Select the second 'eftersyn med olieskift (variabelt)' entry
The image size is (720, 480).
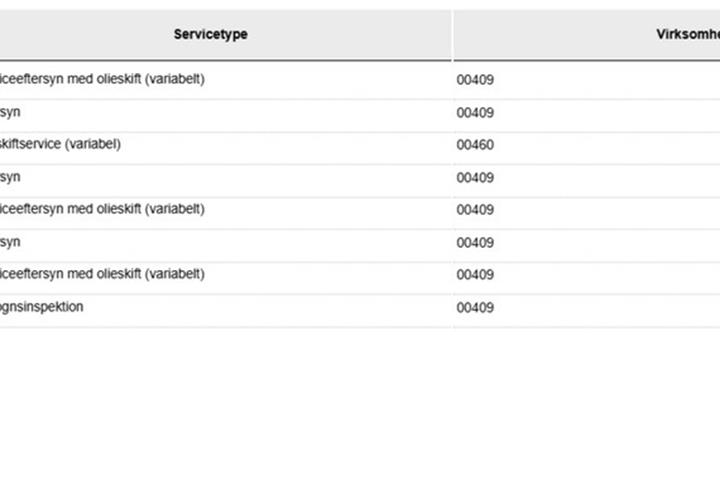click(x=102, y=209)
